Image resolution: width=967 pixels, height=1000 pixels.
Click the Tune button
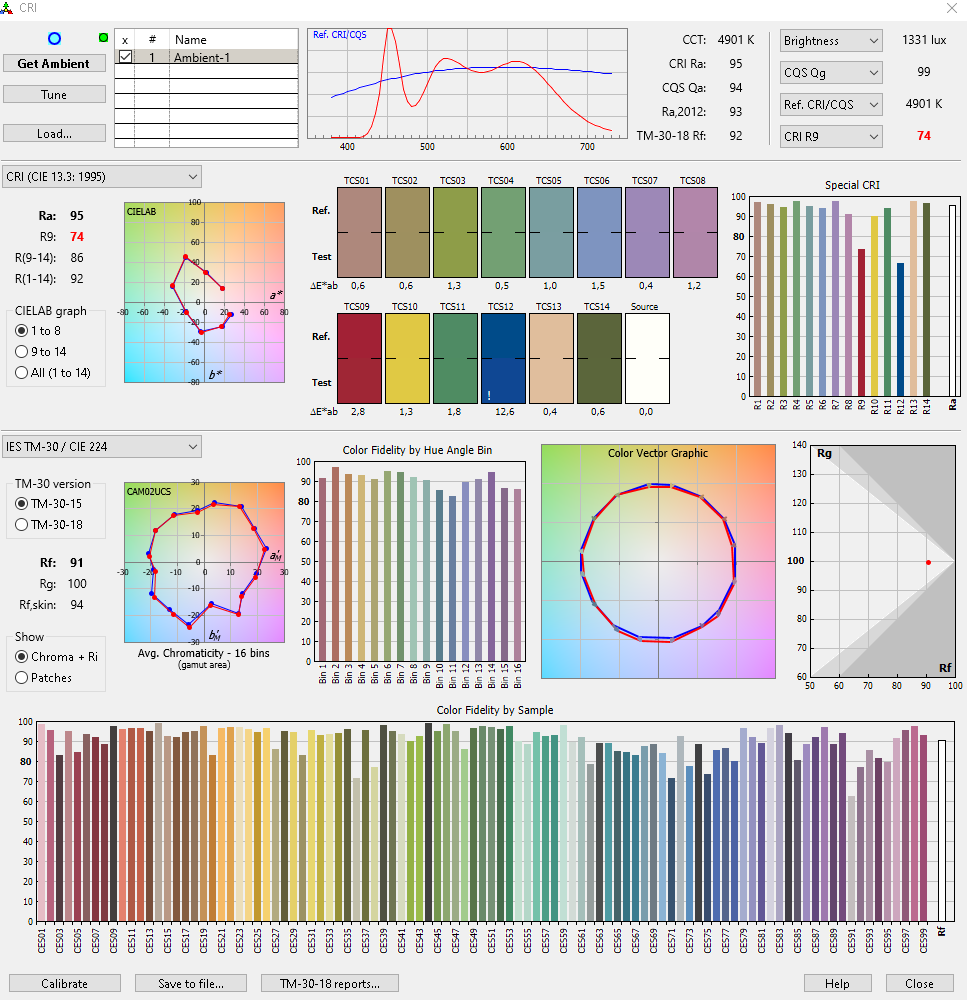pyautogui.click(x=54, y=94)
